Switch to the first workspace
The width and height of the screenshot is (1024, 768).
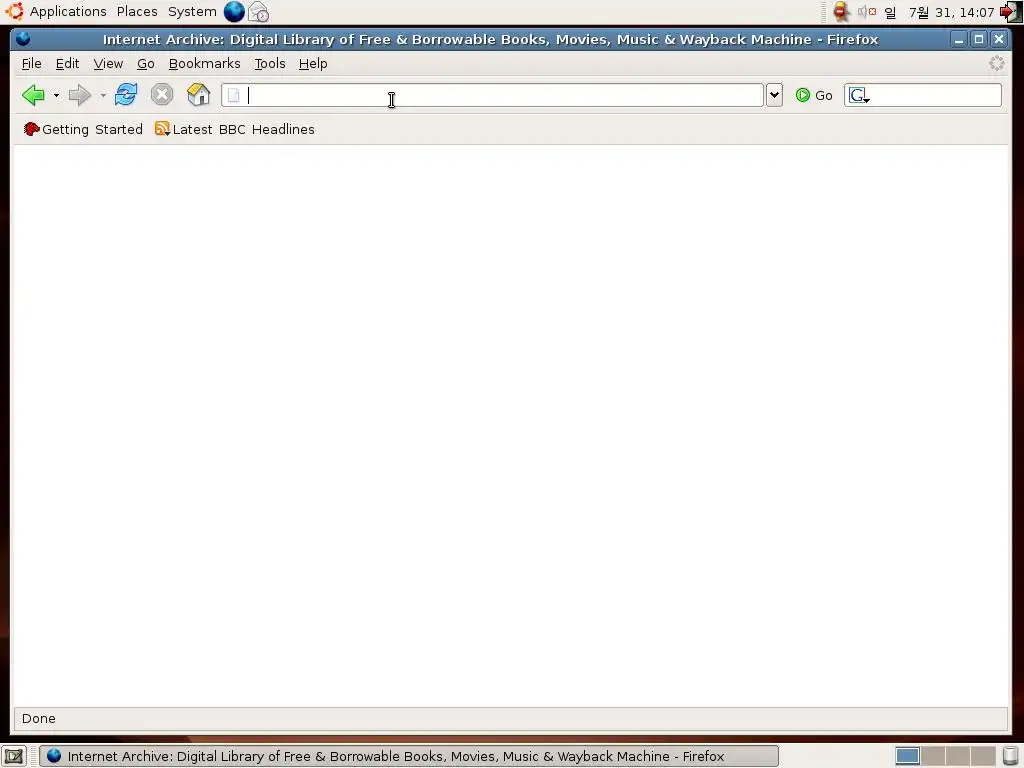point(908,756)
